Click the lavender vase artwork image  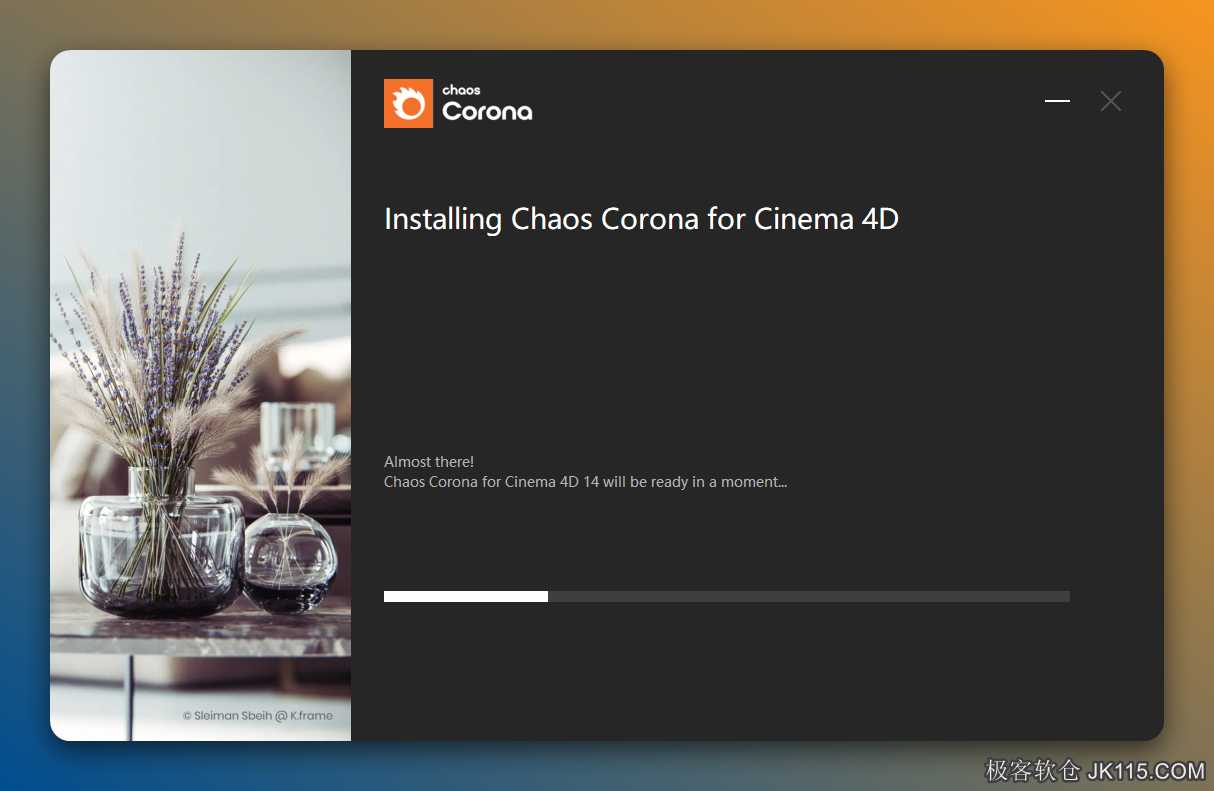(200, 395)
